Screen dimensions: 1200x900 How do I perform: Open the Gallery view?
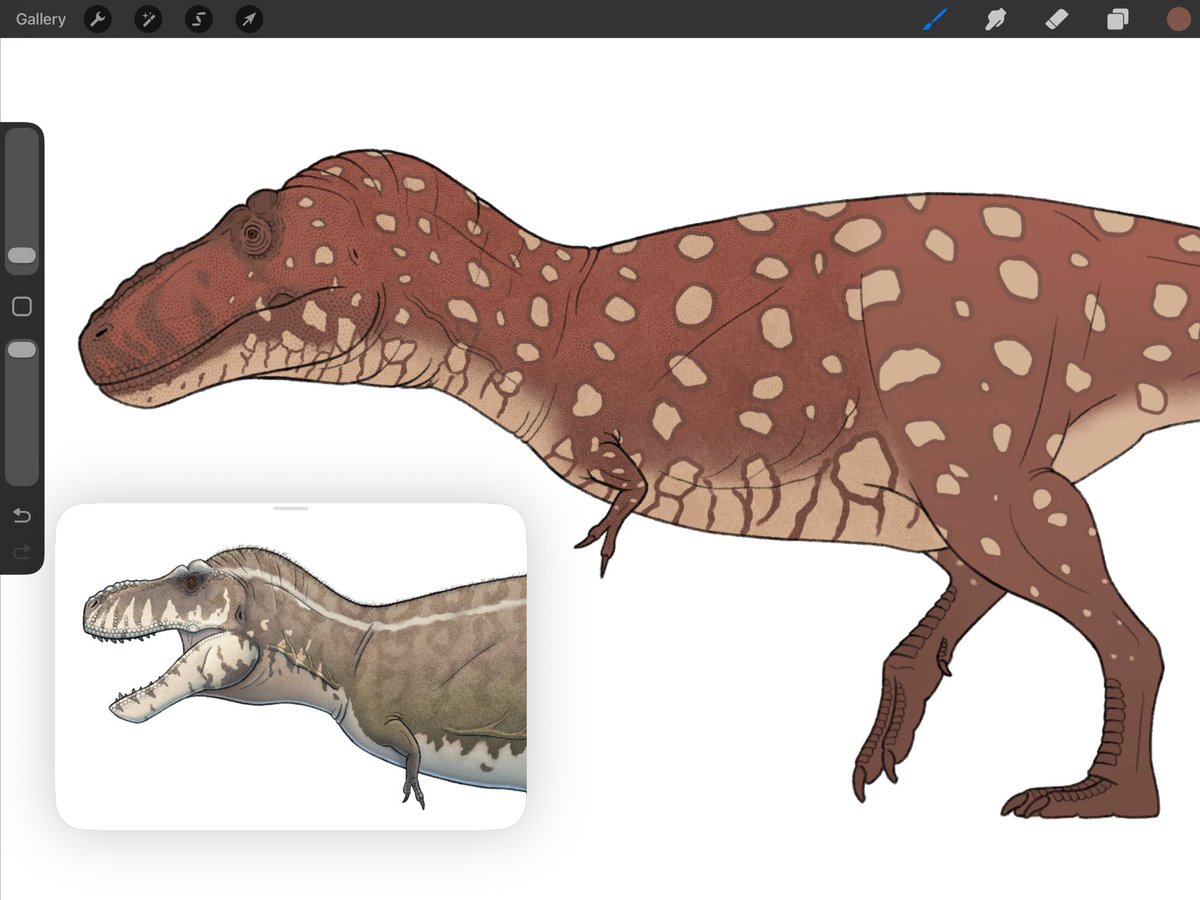(x=41, y=19)
